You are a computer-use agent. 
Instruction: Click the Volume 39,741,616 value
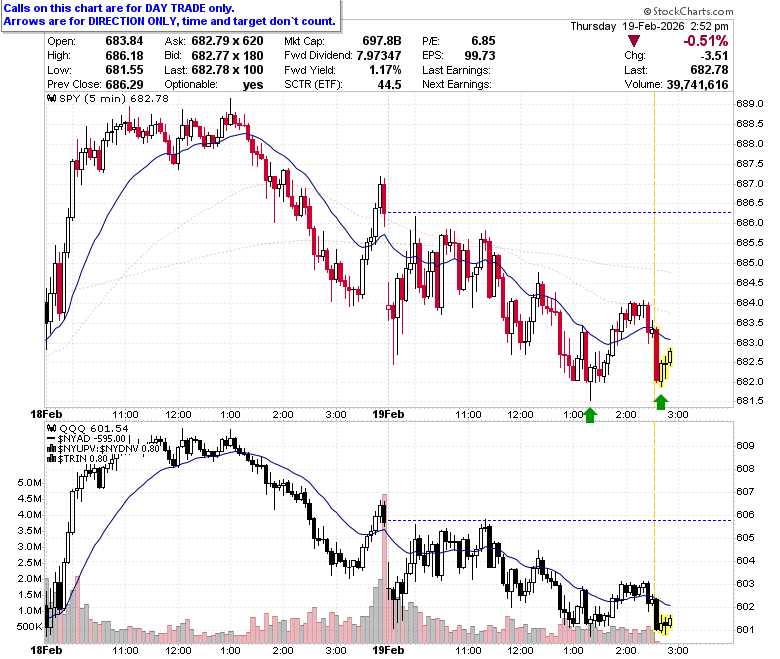[697, 85]
